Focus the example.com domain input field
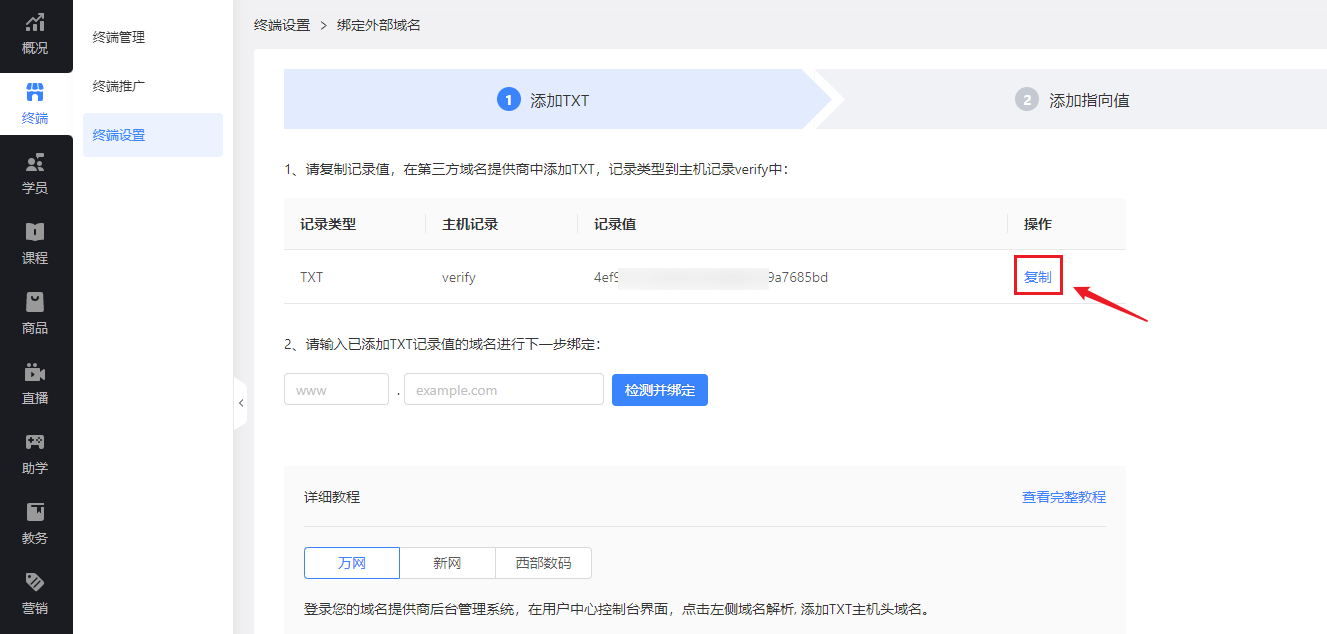The width and height of the screenshot is (1327, 634). [504, 390]
